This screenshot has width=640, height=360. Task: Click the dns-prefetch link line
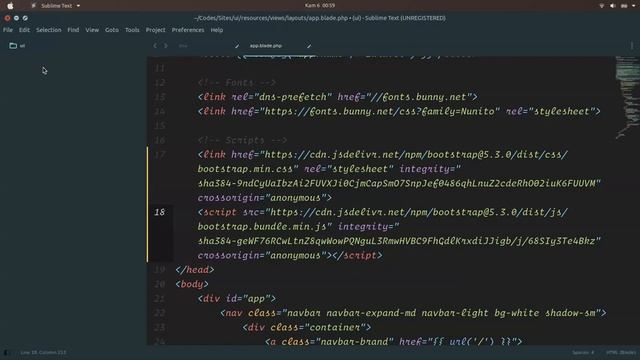click(338, 97)
